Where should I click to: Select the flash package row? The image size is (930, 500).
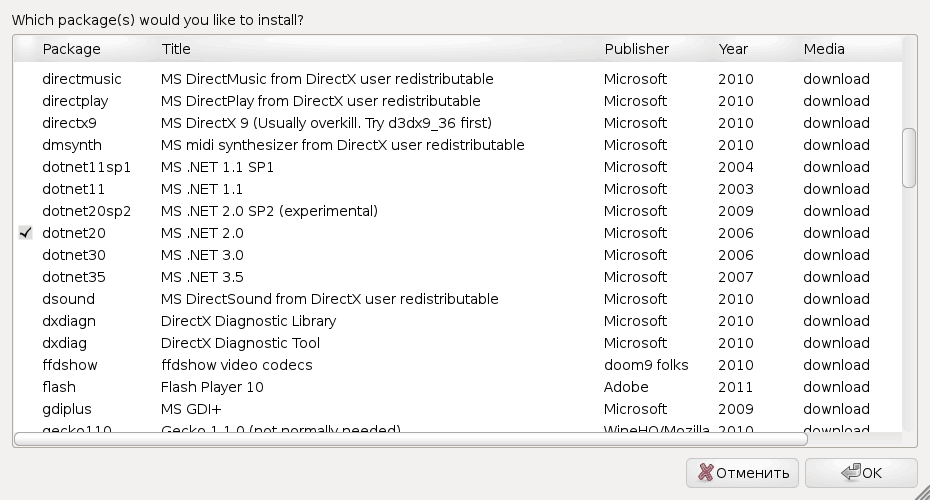(x=457, y=387)
